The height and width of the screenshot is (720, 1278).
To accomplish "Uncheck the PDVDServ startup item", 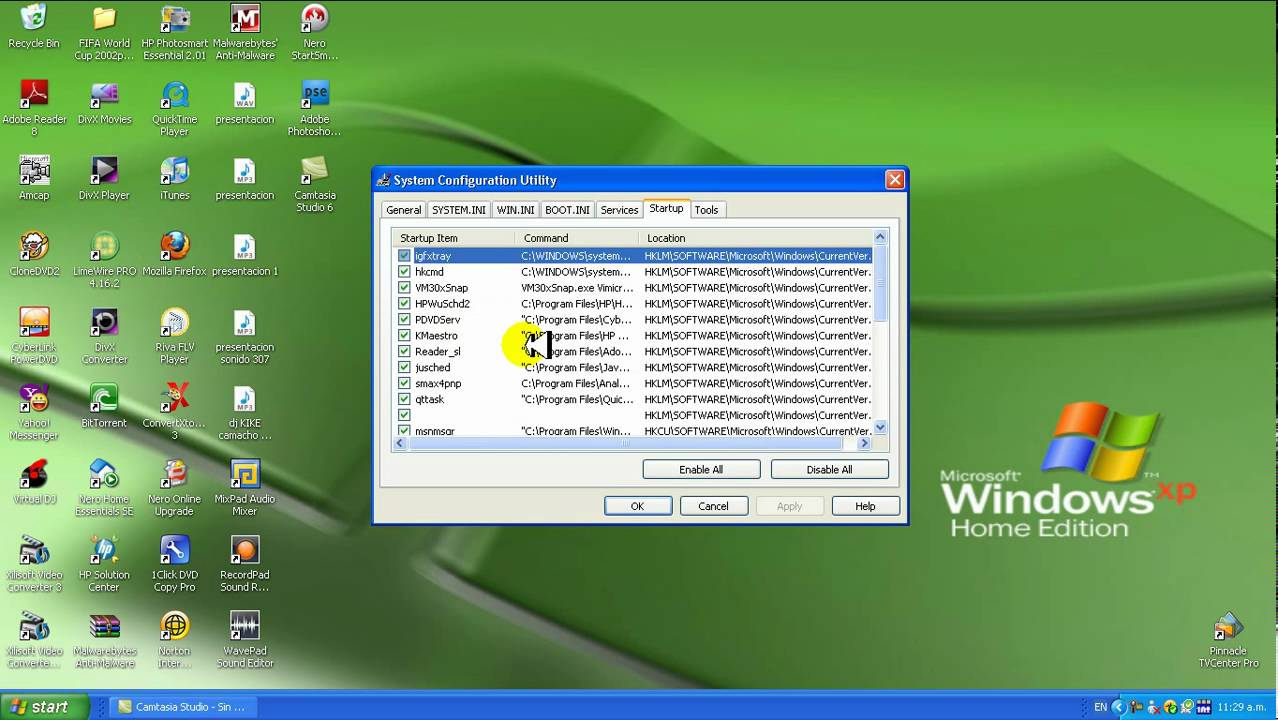I will (x=404, y=320).
